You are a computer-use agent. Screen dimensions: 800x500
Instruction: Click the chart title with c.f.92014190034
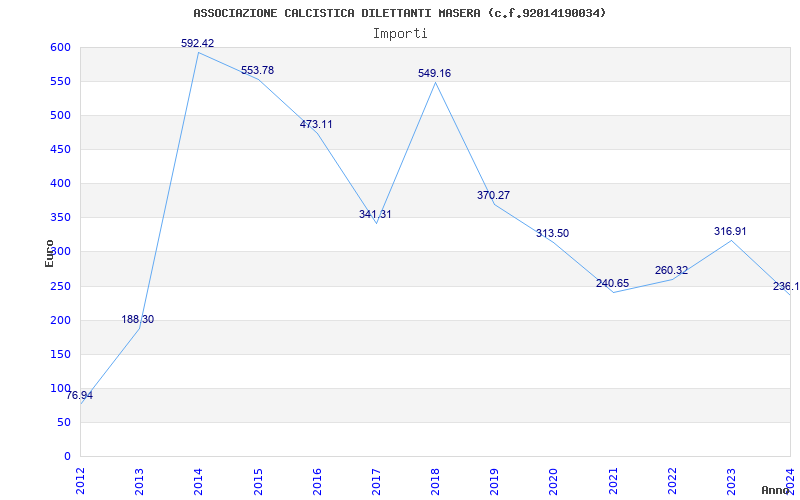click(x=400, y=13)
